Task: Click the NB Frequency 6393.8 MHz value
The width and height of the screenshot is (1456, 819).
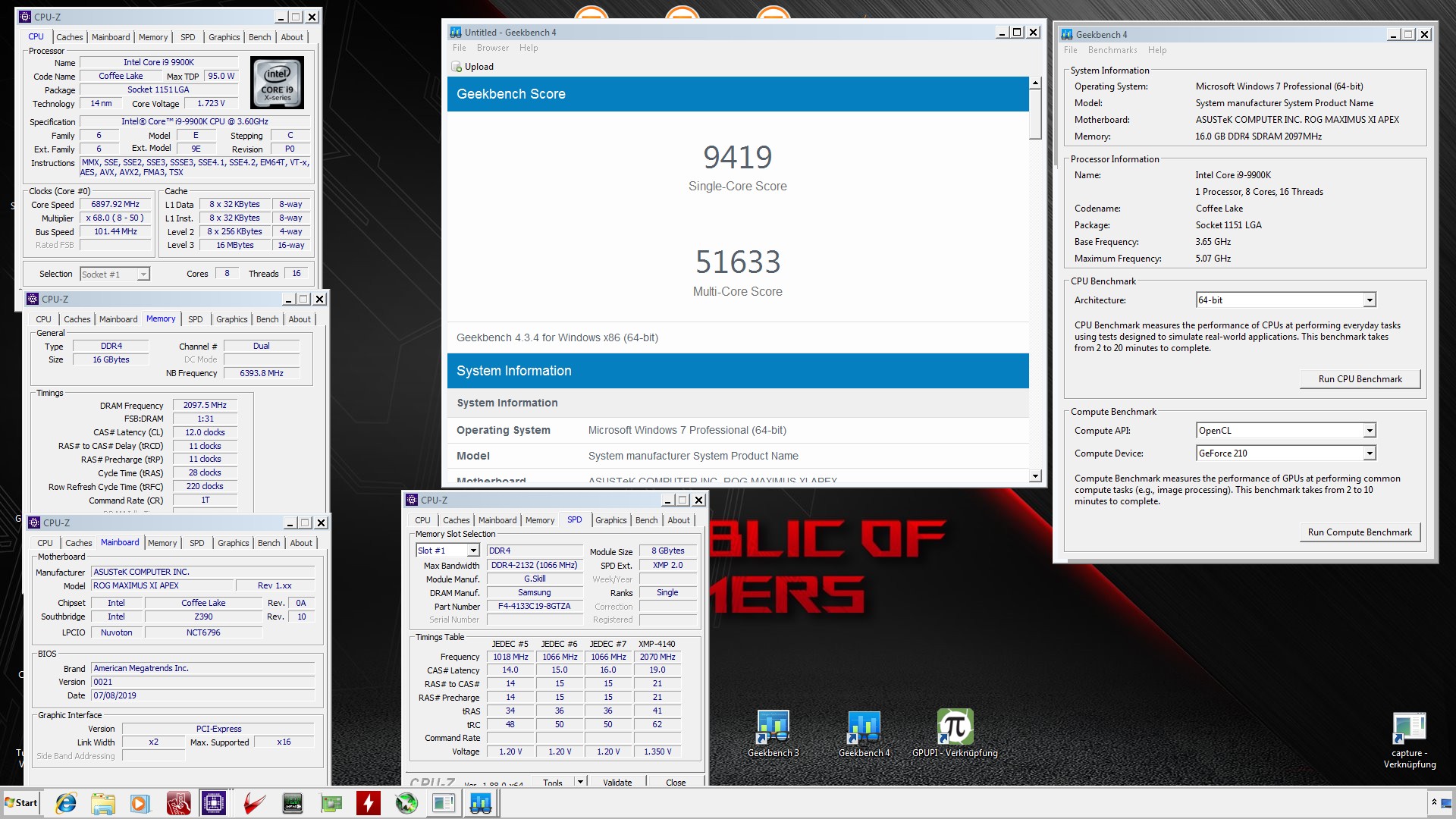Action: pos(261,373)
